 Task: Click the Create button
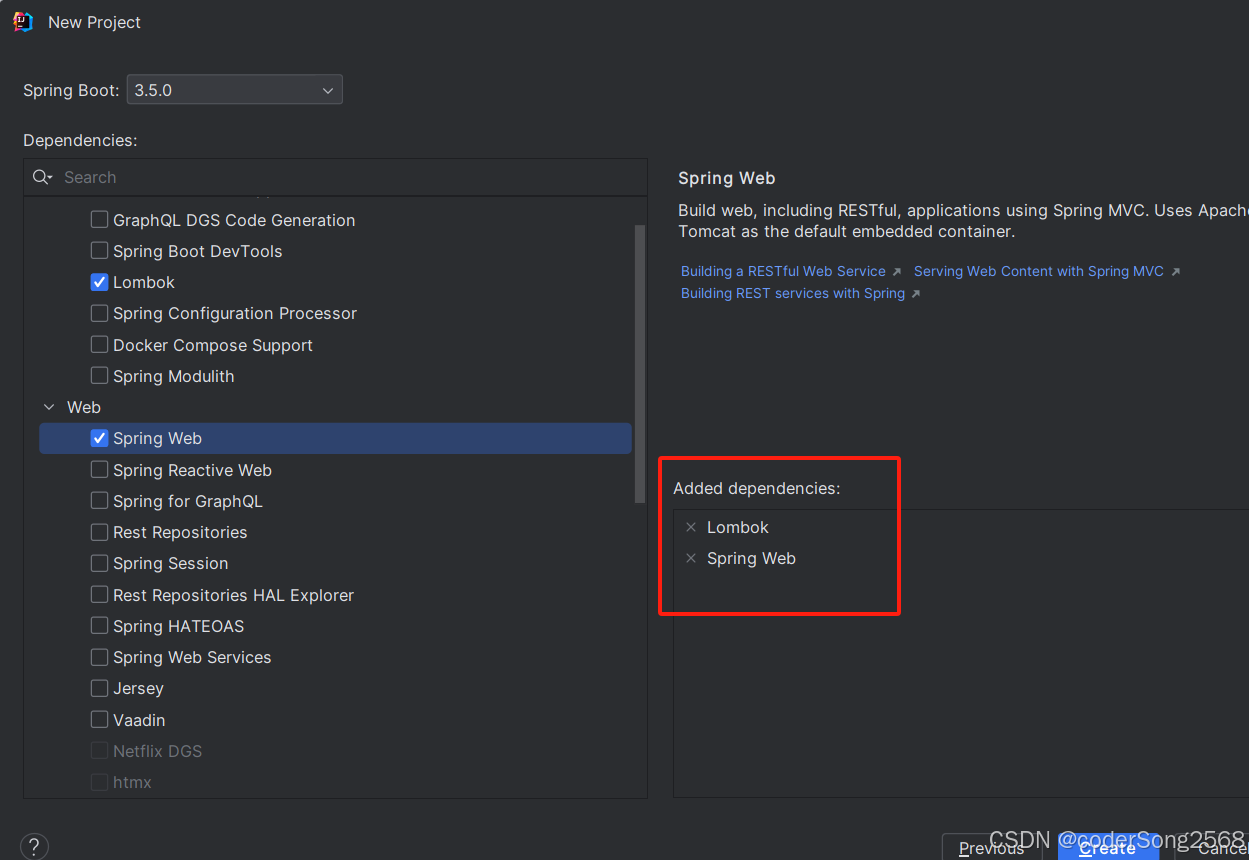1108,847
